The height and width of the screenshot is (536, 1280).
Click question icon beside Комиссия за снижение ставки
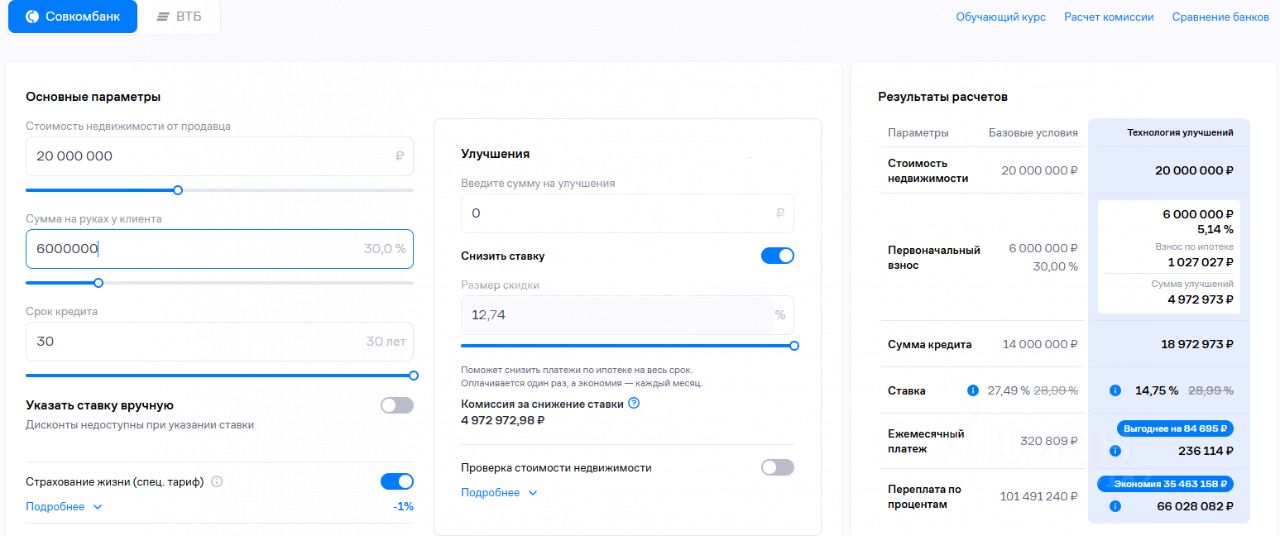(x=634, y=404)
